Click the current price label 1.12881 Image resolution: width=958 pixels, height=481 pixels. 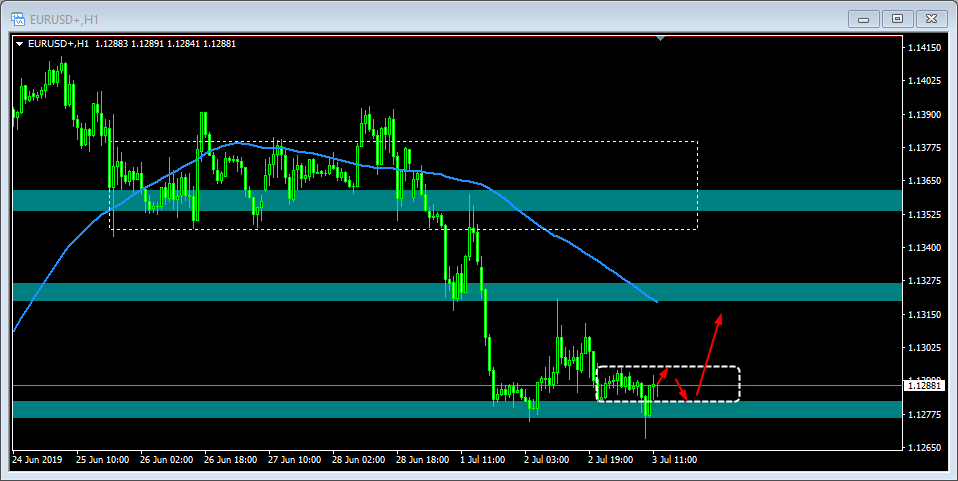[x=923, y=385]
